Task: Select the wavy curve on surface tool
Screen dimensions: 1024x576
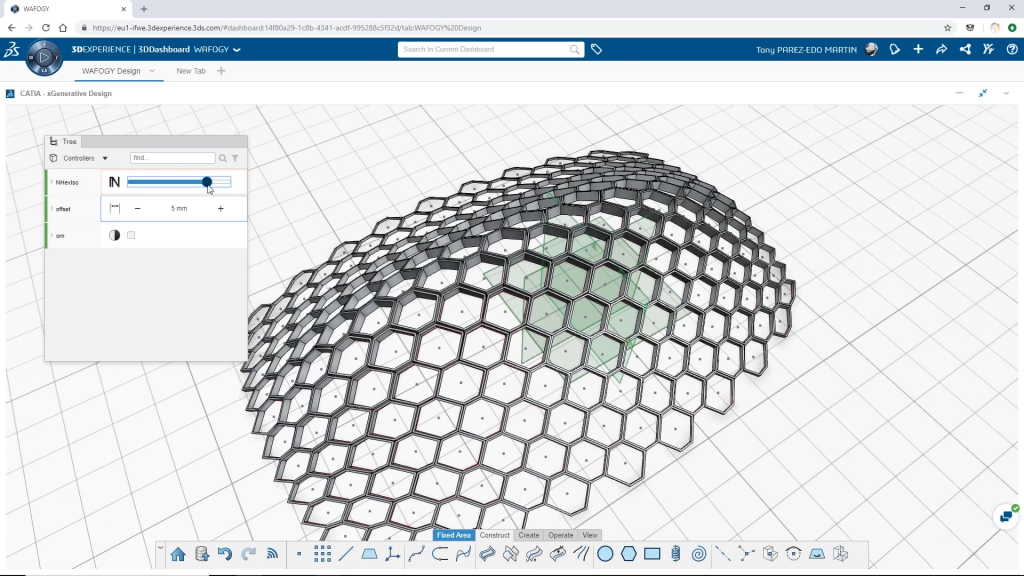Action: pyautogui.click(x=463, y=554)
